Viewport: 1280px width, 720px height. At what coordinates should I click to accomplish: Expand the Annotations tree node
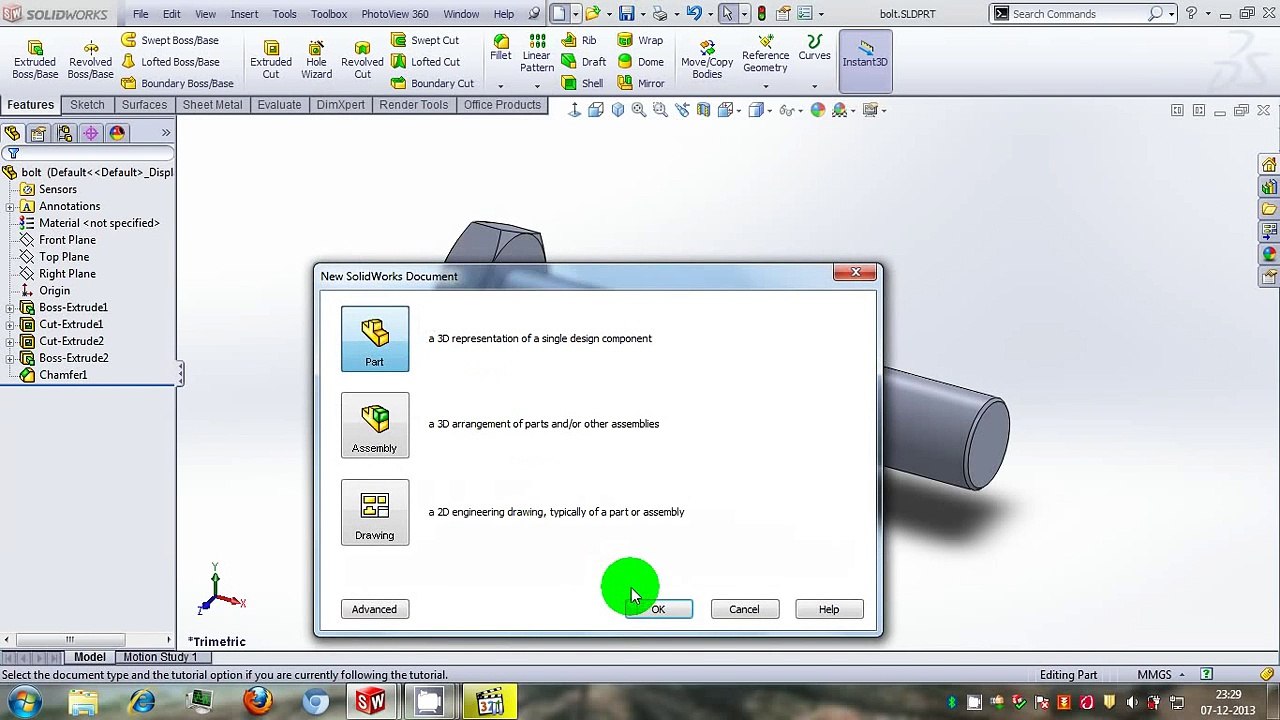10,207
